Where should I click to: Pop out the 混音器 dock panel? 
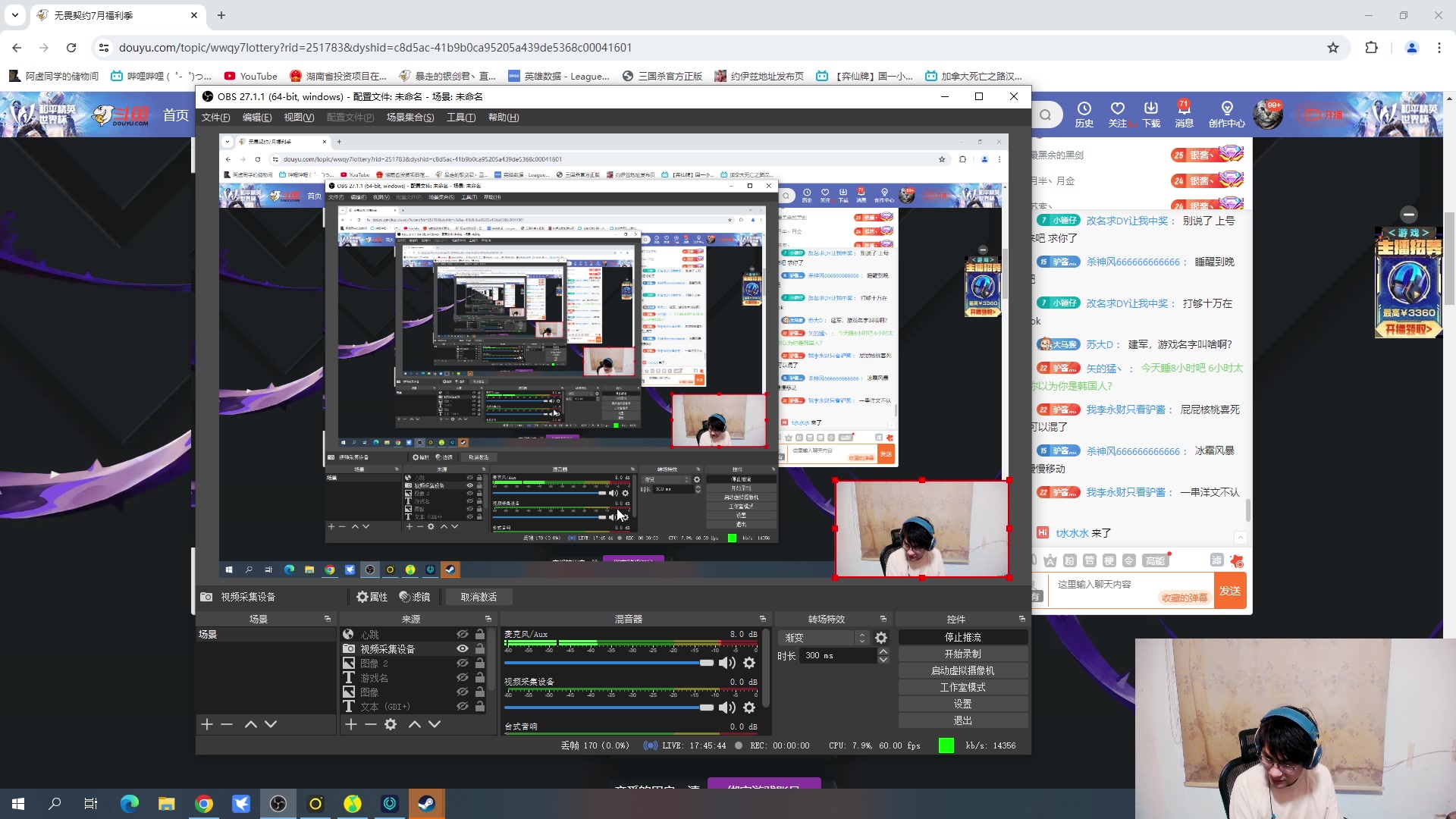[763, 619]
